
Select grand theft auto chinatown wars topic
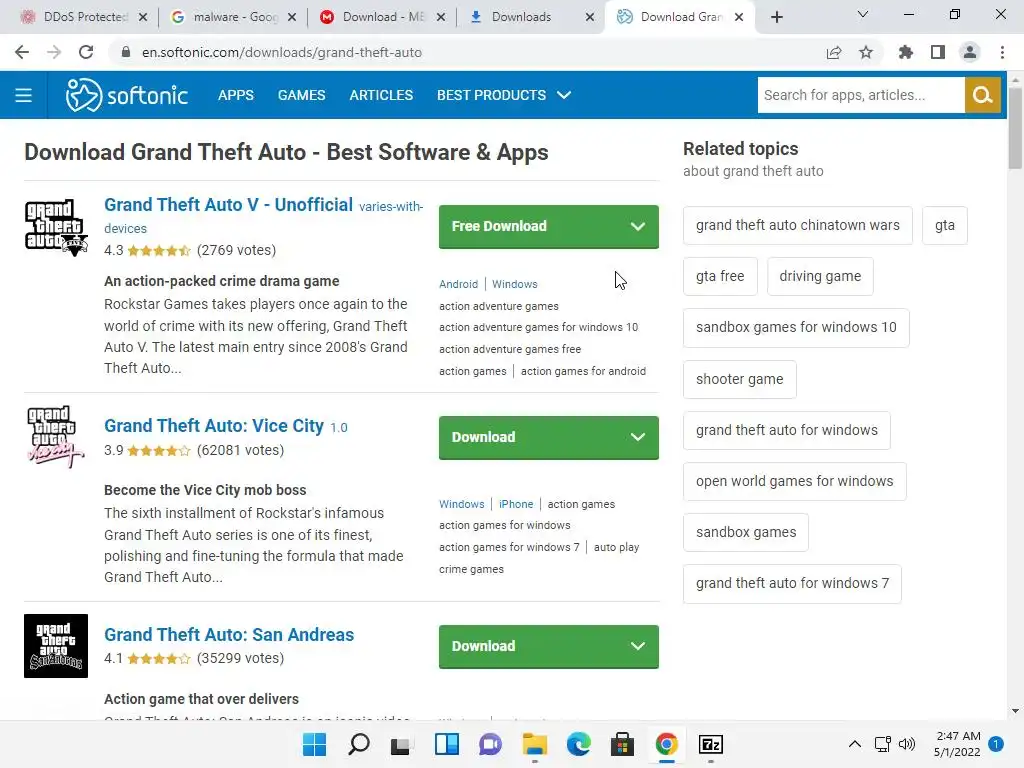(797, 225)
